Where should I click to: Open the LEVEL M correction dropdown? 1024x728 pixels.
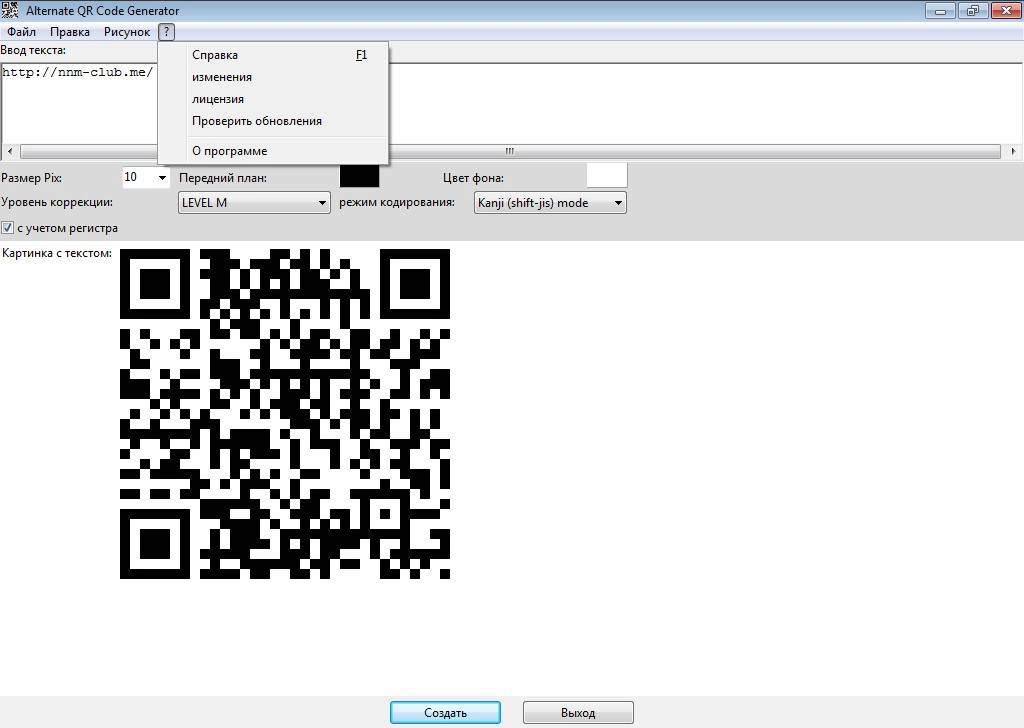point(254,202)
